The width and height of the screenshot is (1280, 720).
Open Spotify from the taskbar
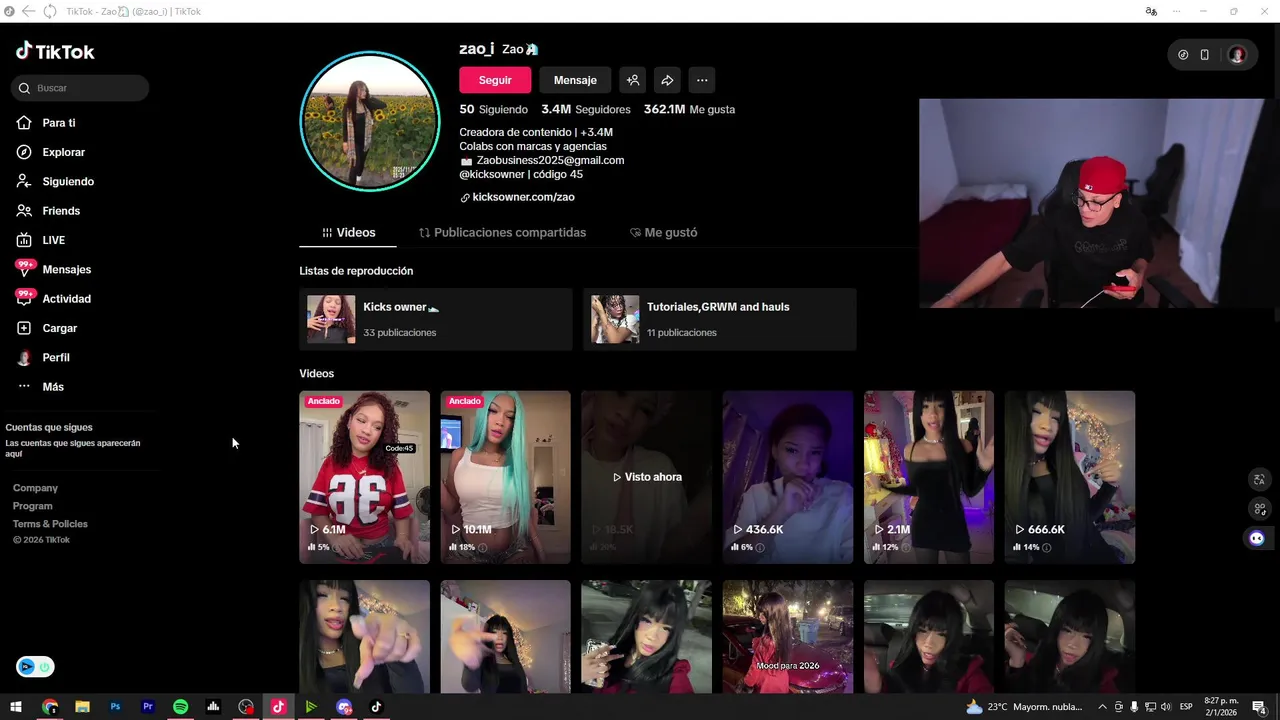180,707
